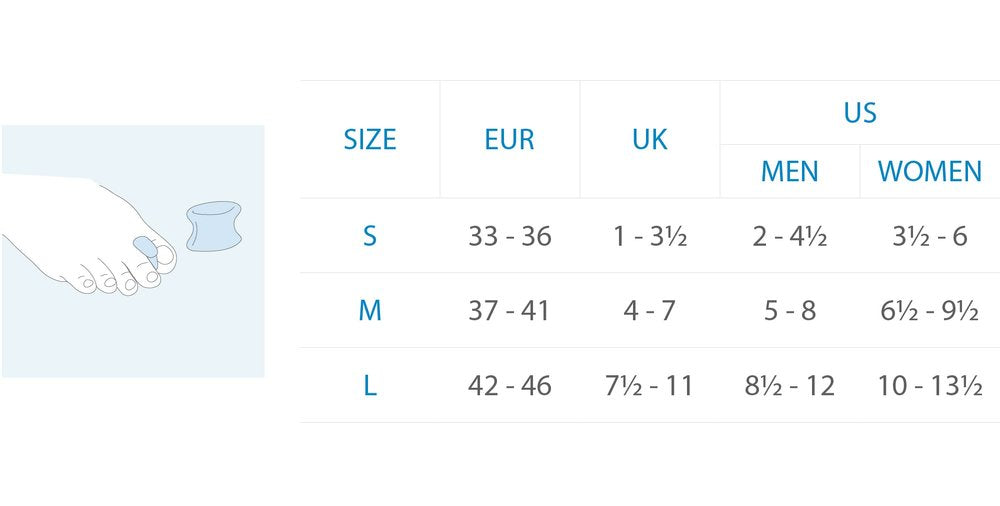Click UK size 4 - 7 cell
1000x506 pixels.
pos(650,311)
